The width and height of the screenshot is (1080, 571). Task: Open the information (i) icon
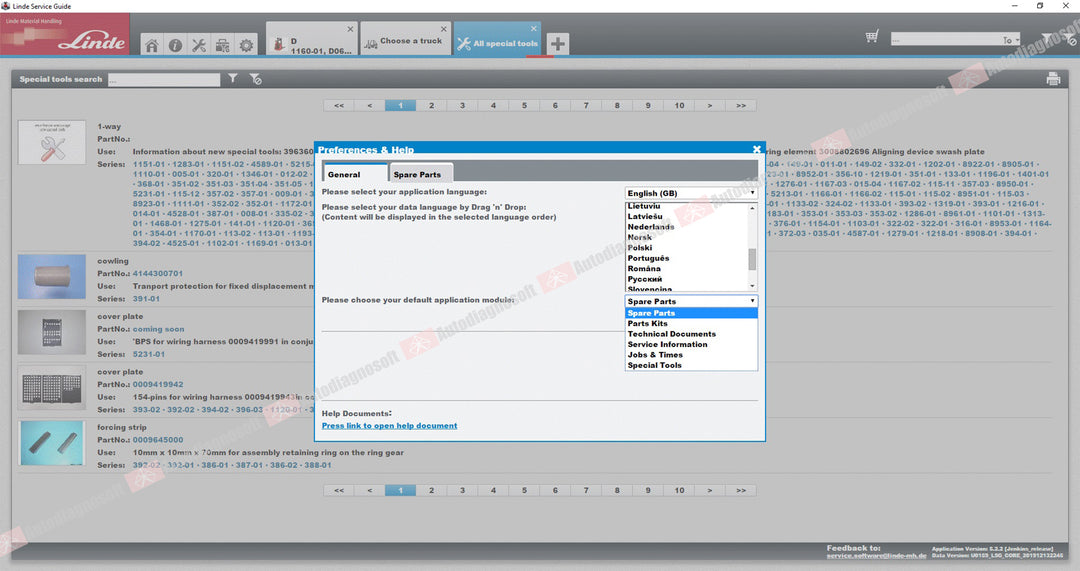176,45
